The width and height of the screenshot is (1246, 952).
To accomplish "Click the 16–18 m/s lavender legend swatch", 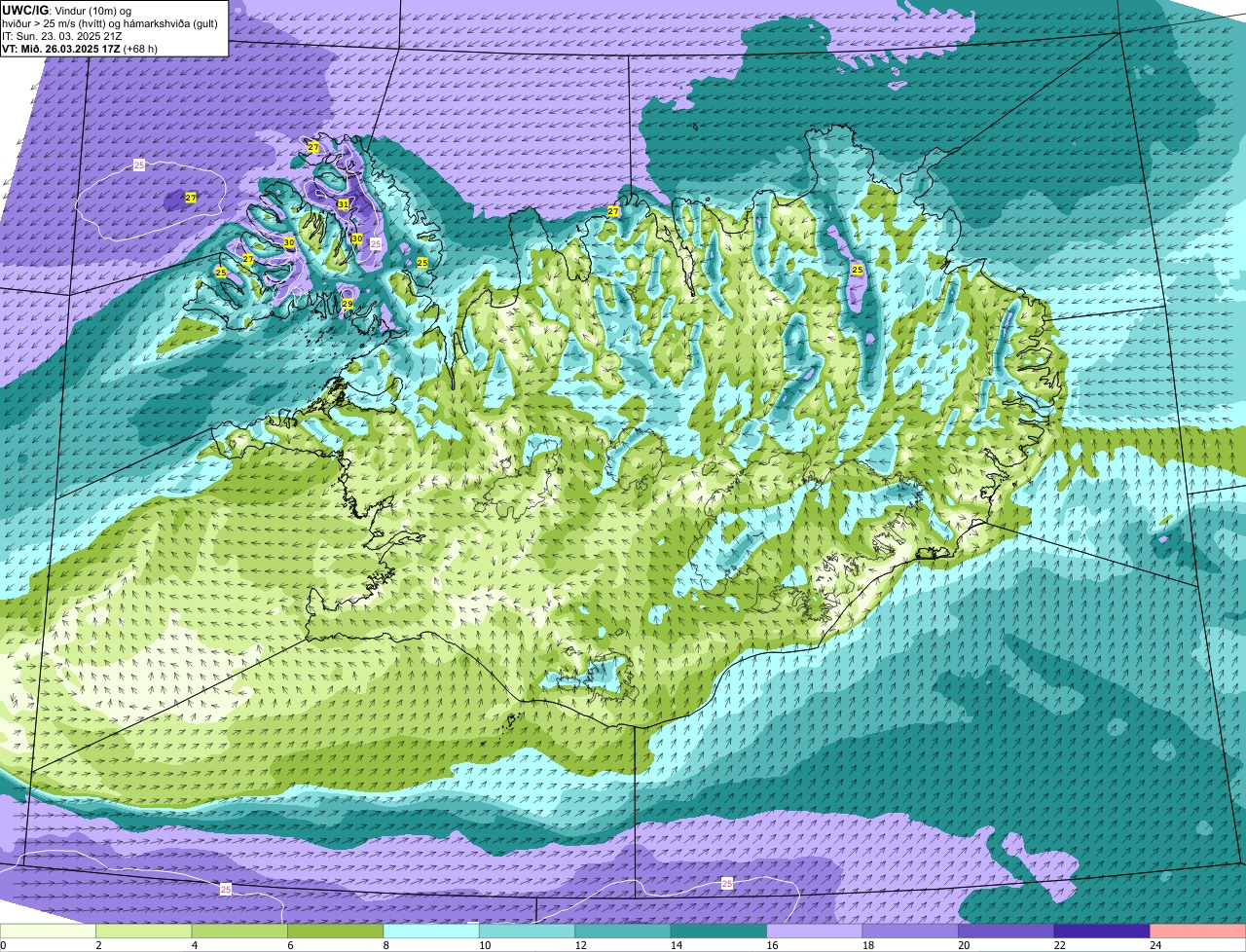I will 815,931.
